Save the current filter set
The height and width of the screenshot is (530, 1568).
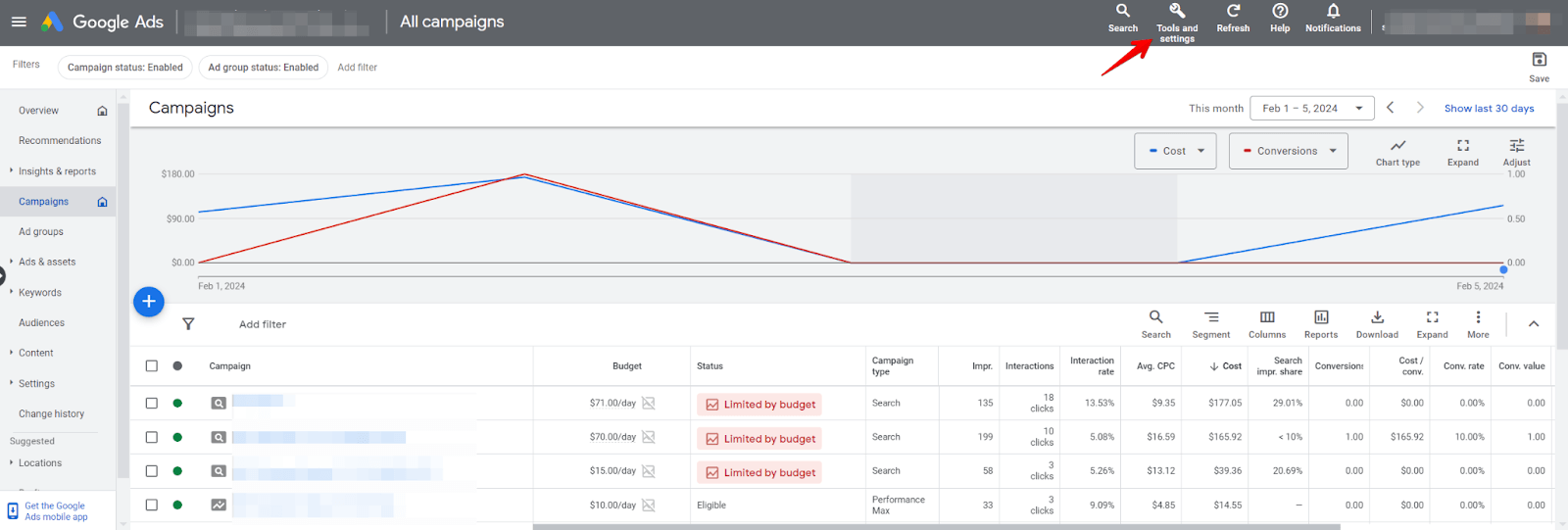pos(1539,67)
